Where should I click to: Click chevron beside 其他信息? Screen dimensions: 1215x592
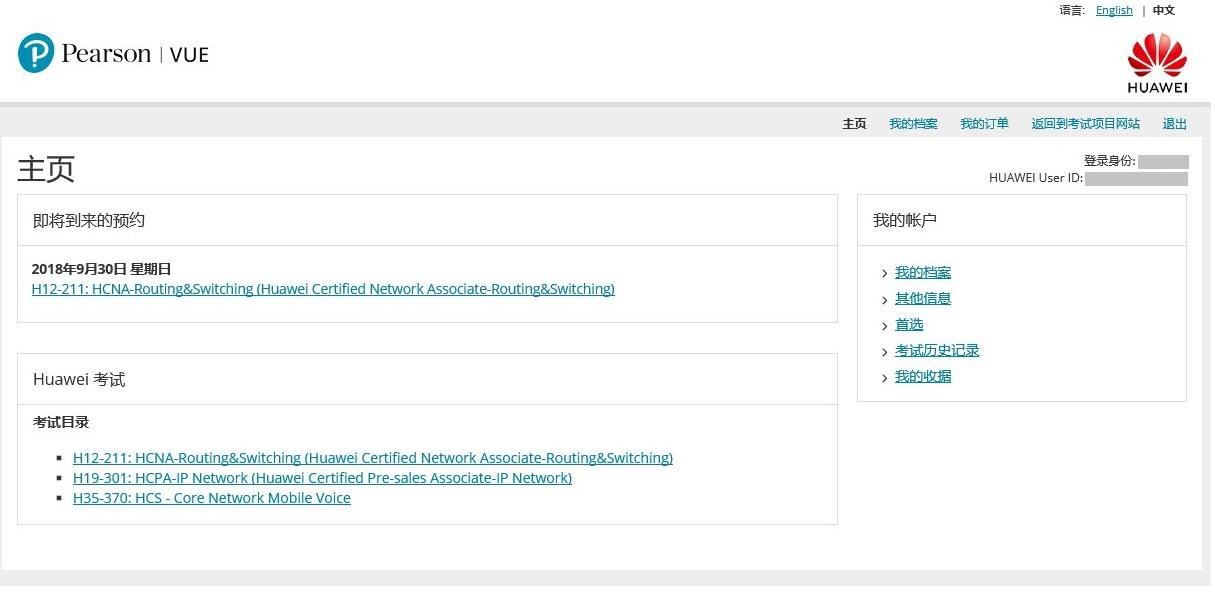tap(885, 300)
